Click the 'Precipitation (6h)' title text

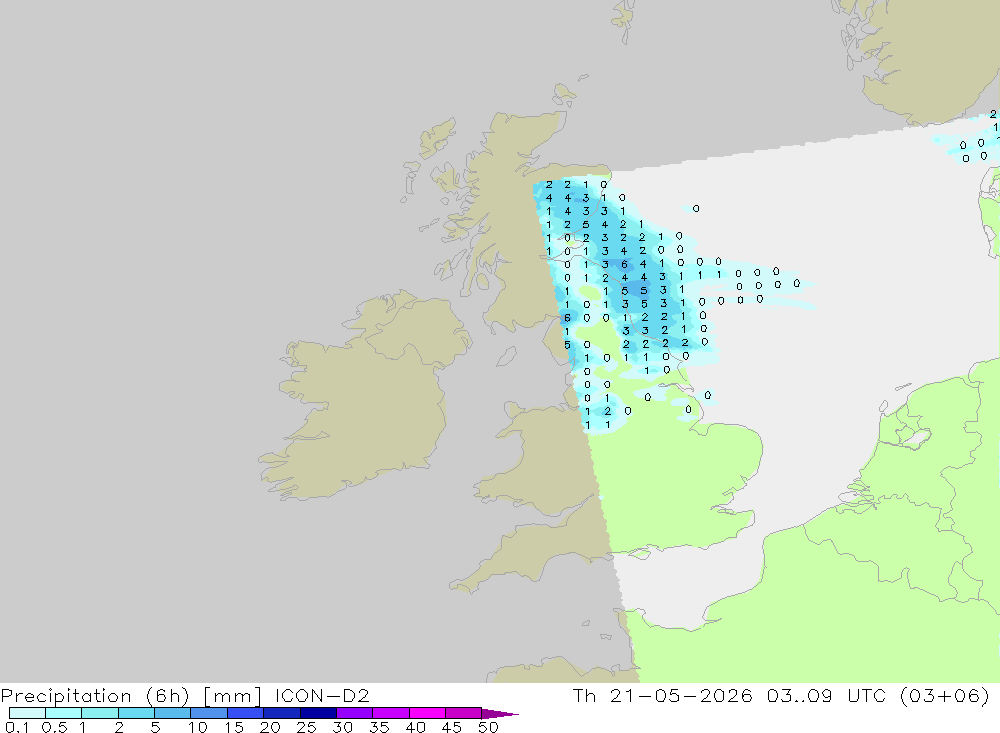point(95,696)
